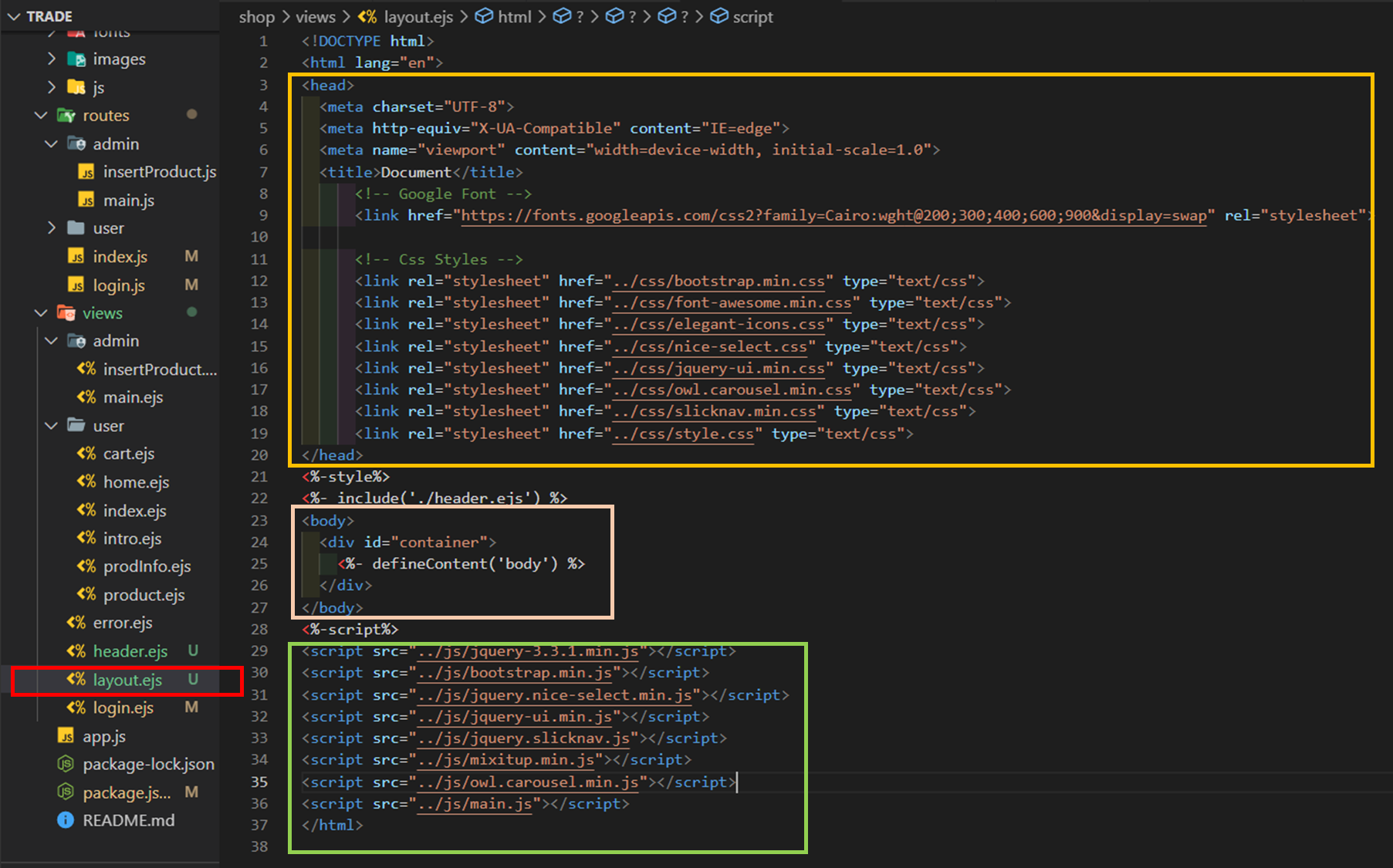Open insertProduct.js in routes admin
The width and height of the screenshot is (1393, 868).
pos(160,171)
